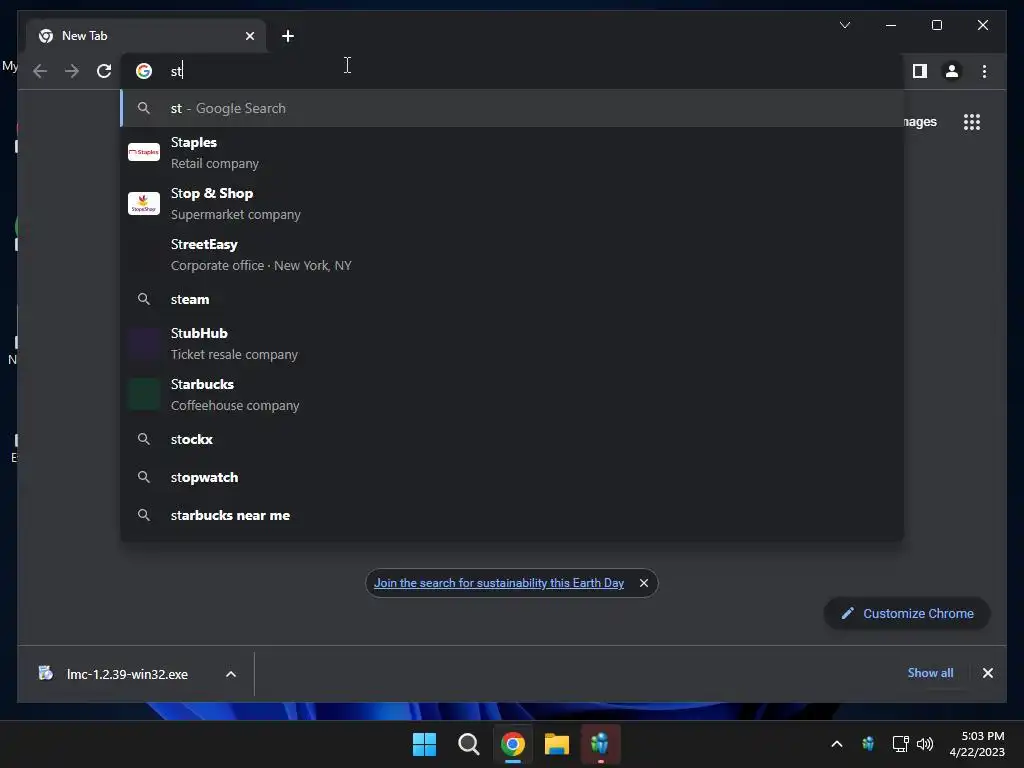
Task: Click the Staples logo thumbnail
Action: coord(144,152)
